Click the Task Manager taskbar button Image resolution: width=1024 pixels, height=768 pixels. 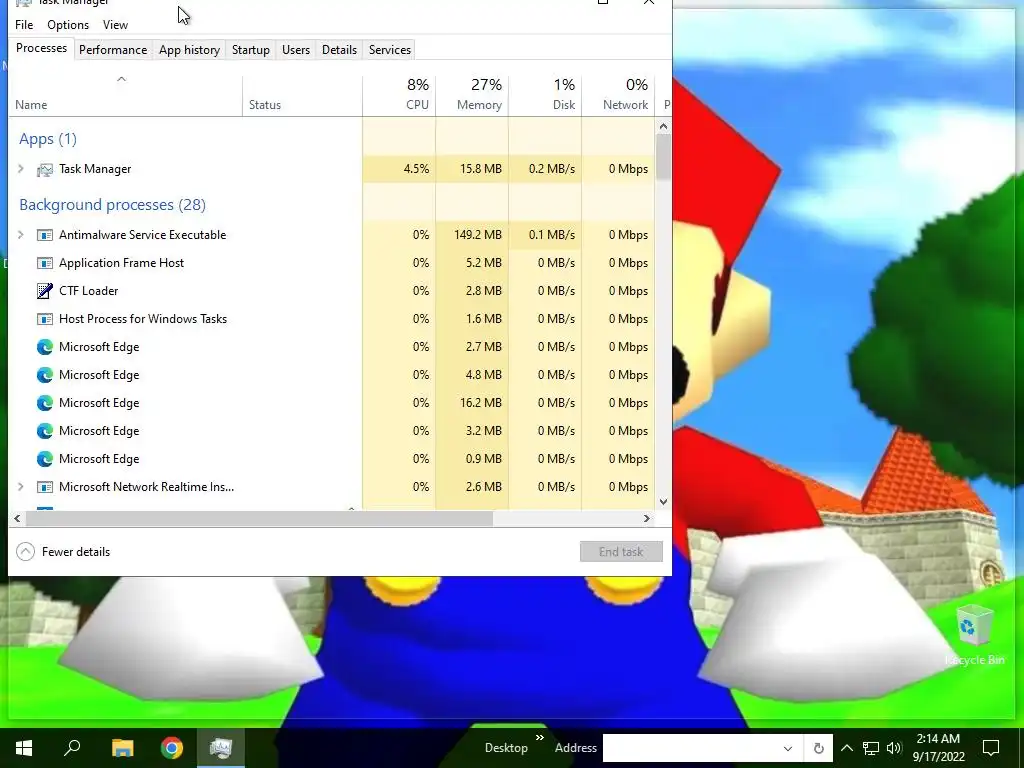[221, 748]
